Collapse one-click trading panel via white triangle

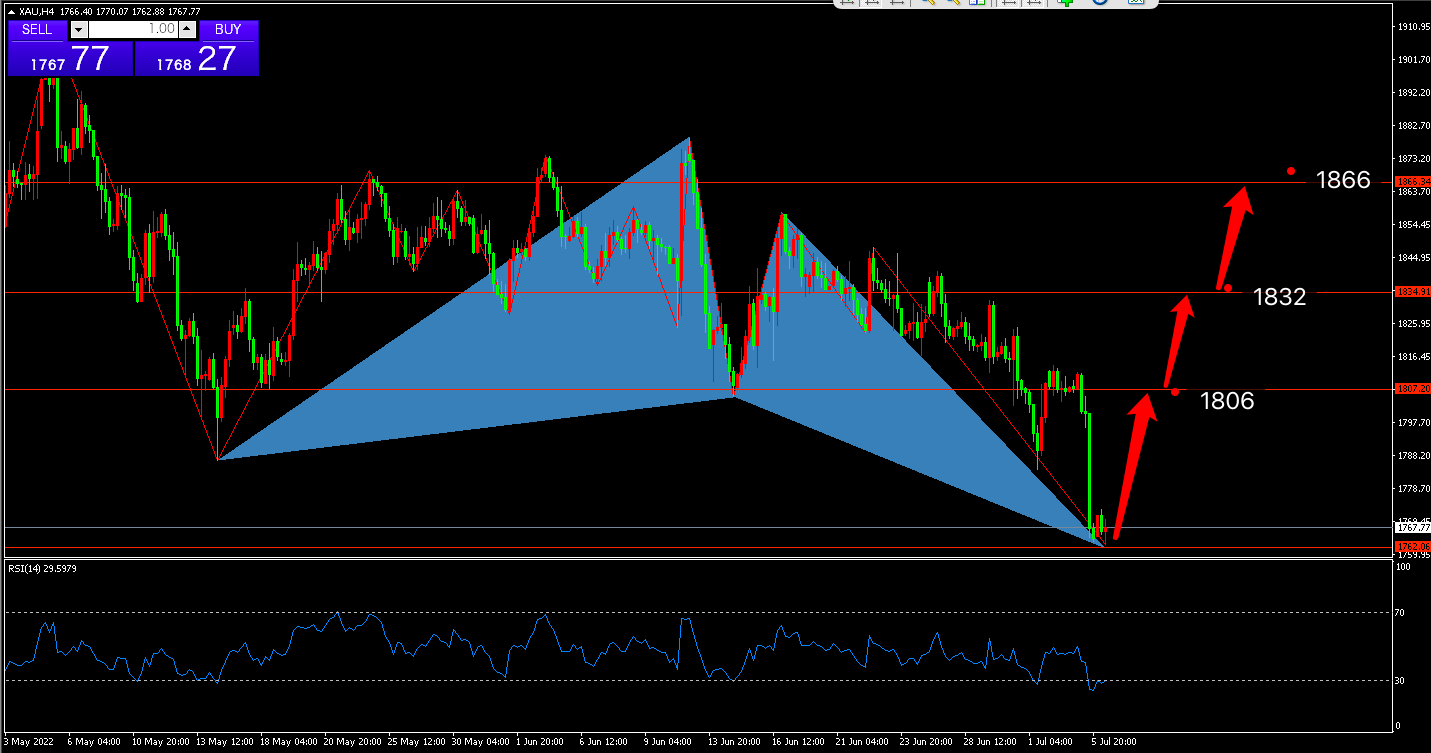[x=11, y=12]
